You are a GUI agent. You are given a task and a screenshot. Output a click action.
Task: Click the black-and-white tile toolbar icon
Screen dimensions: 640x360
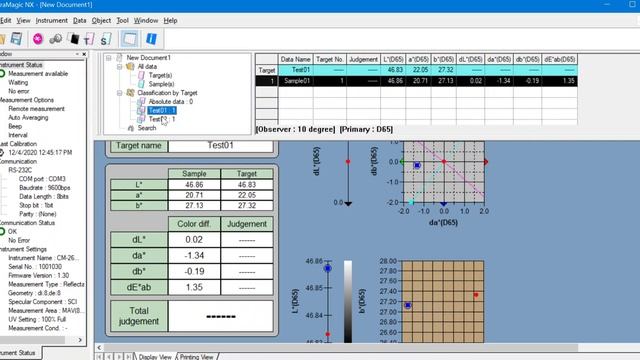click(x=73, y=39)
